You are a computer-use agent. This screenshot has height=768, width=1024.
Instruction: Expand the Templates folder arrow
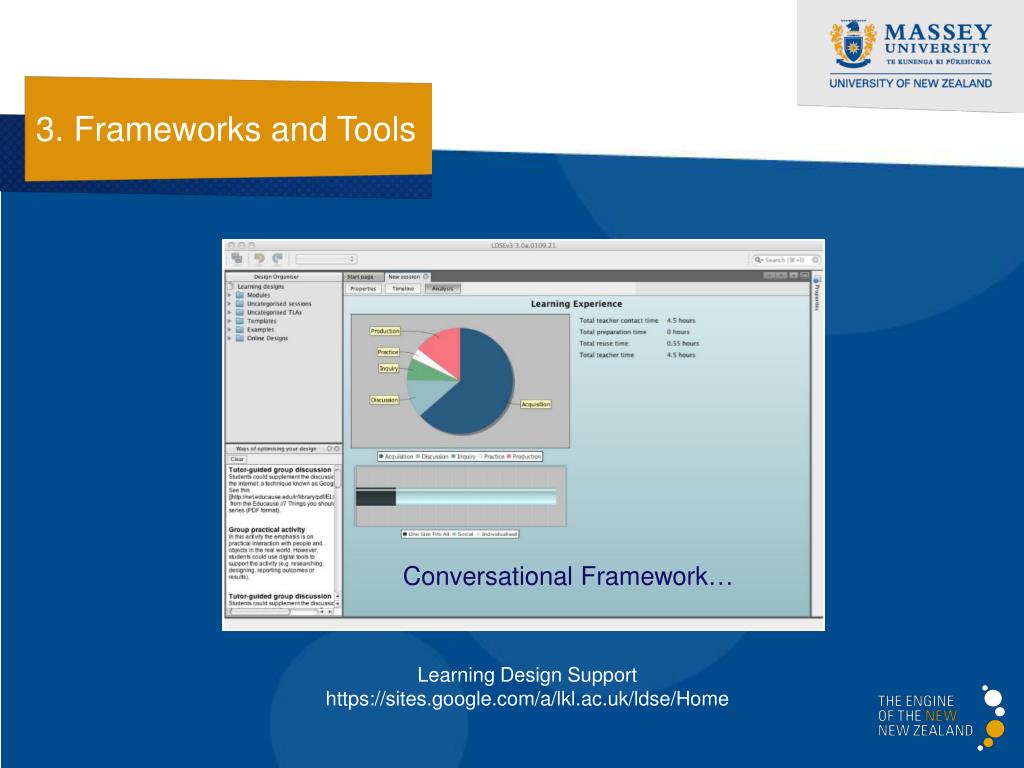pyautogui.click(x=230, y=321)
